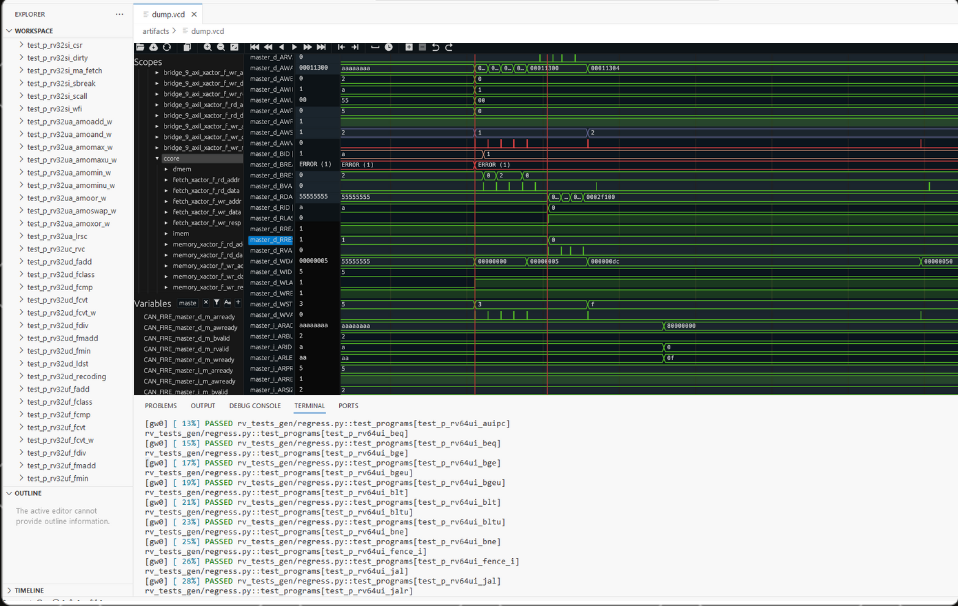958x606 pixels.
Task: Click the divider line icon in toolbar
Action: (375, 47)
